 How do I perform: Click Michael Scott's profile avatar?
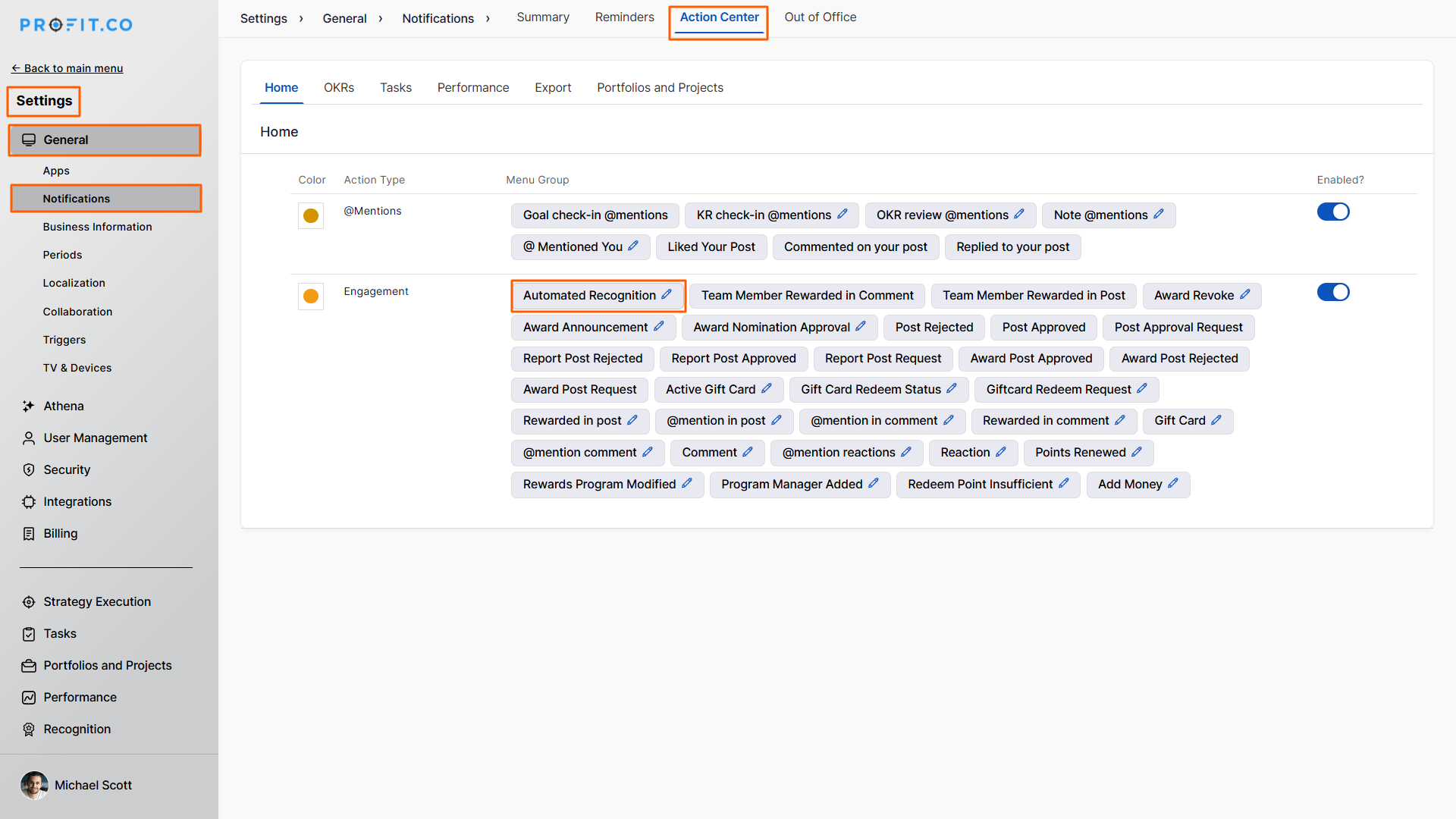pyautogui.click(x=34, y=786)
